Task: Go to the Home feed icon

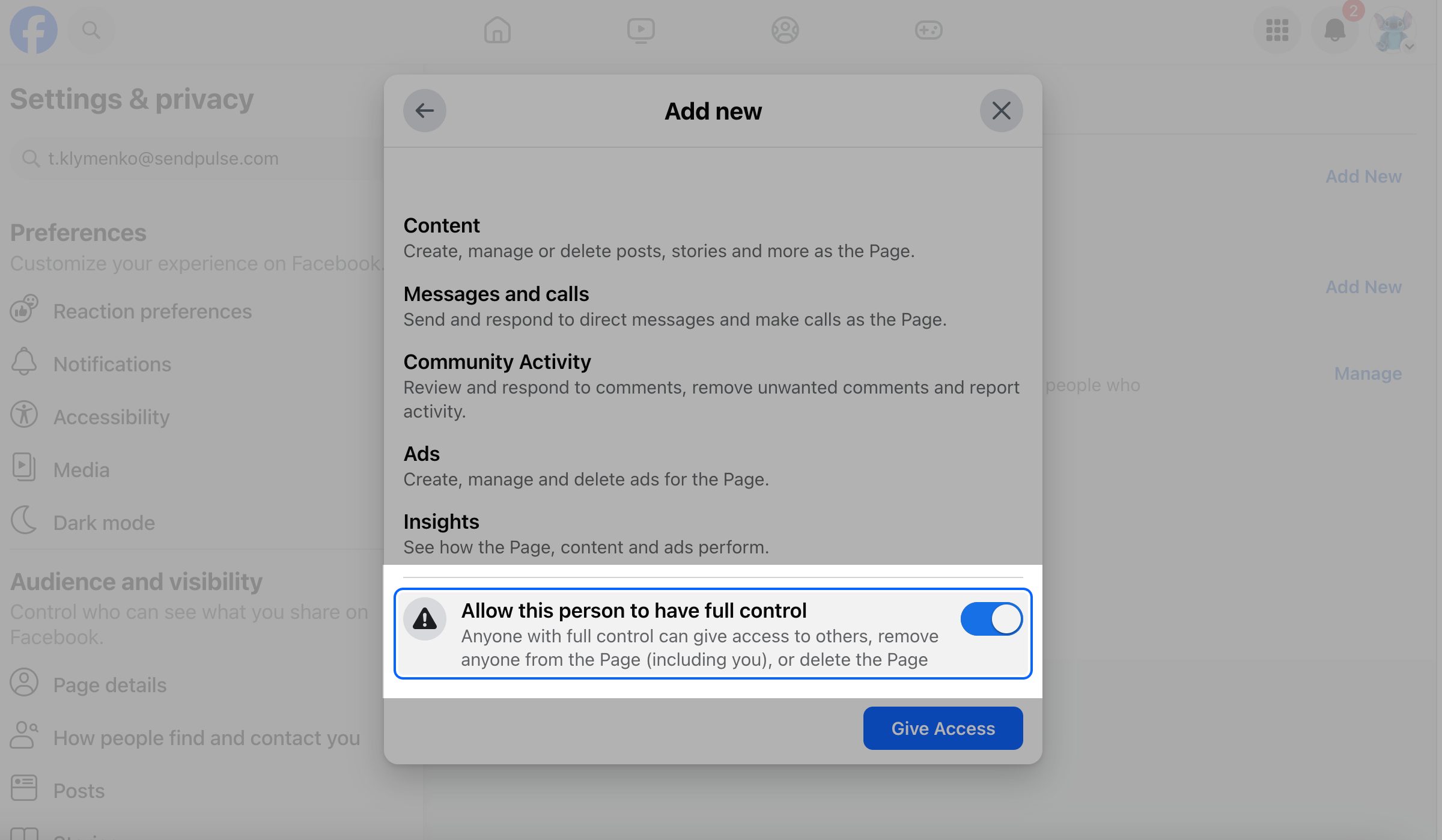Action: pos(497,30)
